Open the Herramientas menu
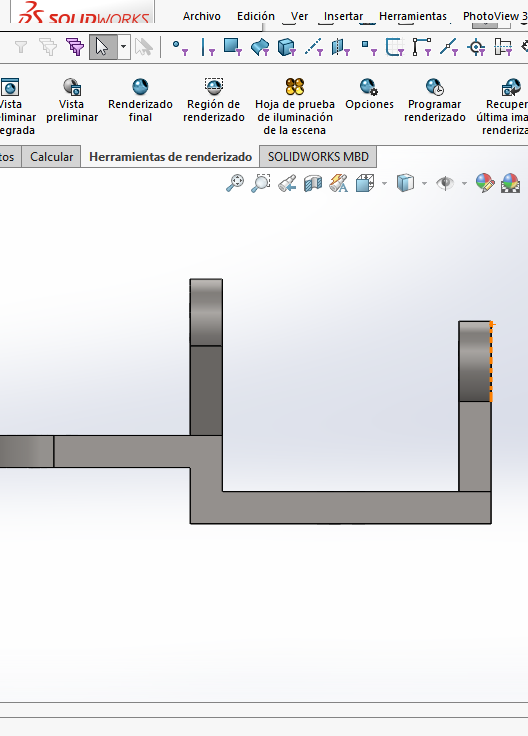 point(413,16)
